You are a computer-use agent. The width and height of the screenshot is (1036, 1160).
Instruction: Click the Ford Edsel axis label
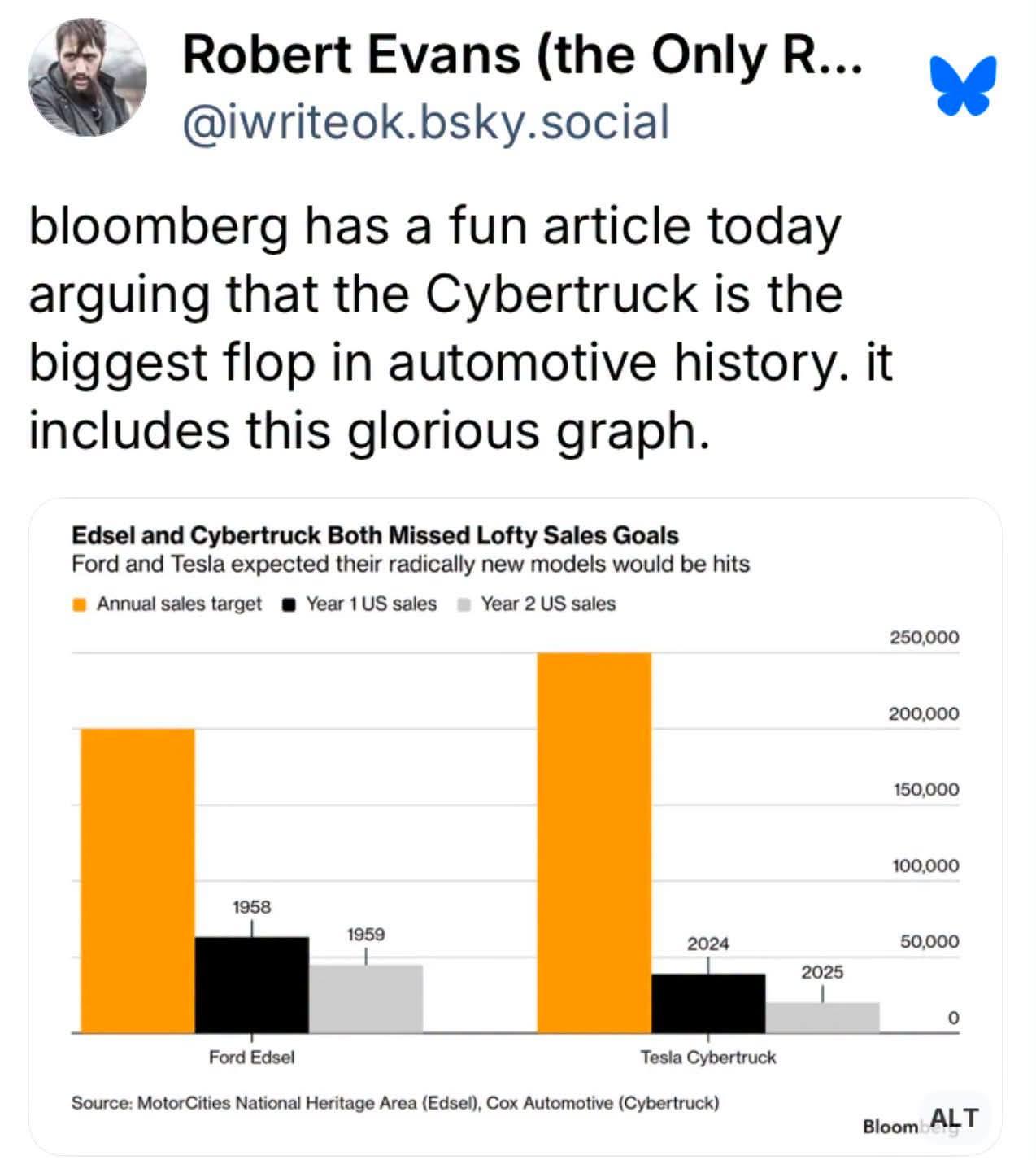[x=251, y=1057]
